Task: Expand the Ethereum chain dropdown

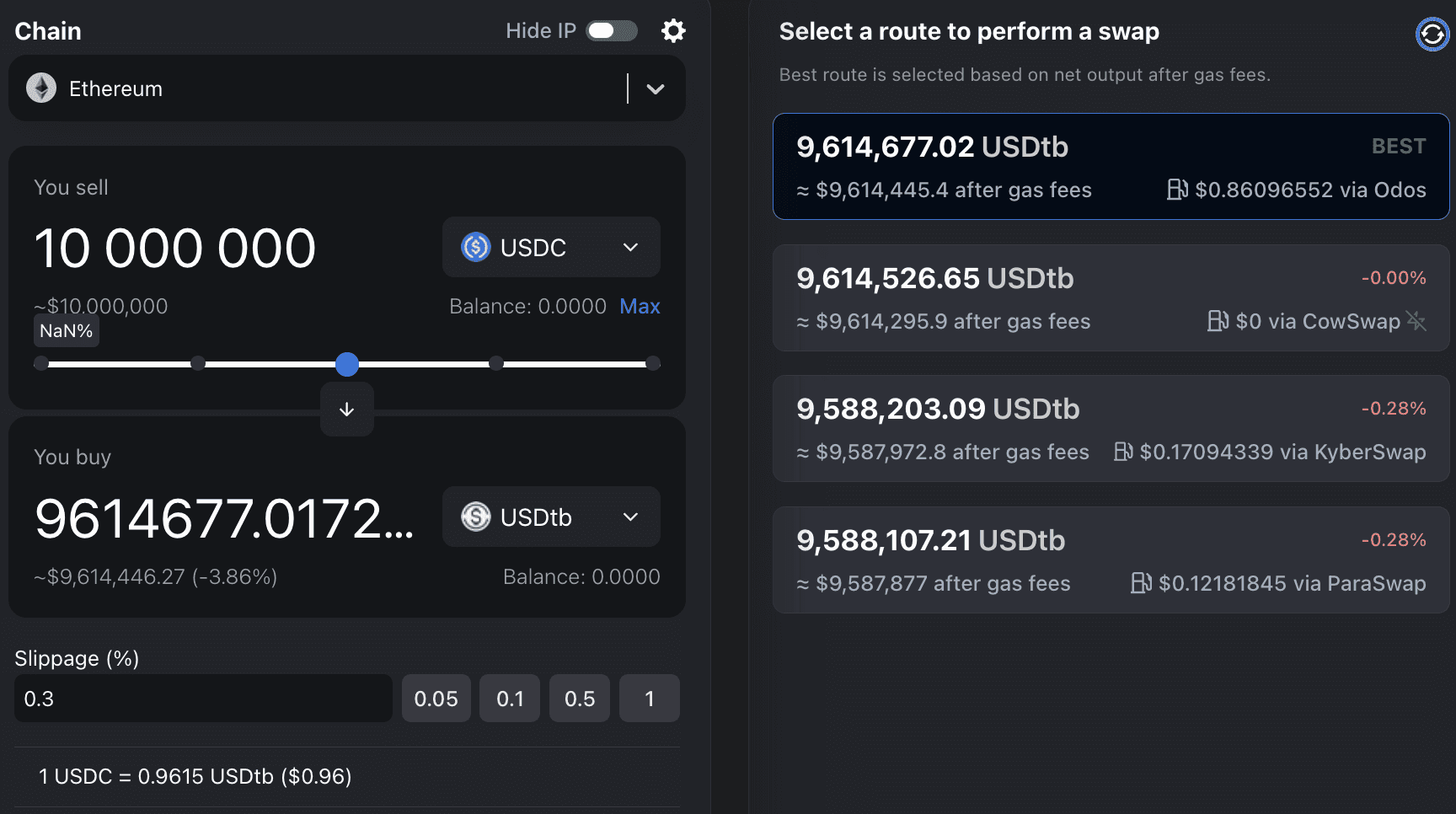Action: coord(656,88)
